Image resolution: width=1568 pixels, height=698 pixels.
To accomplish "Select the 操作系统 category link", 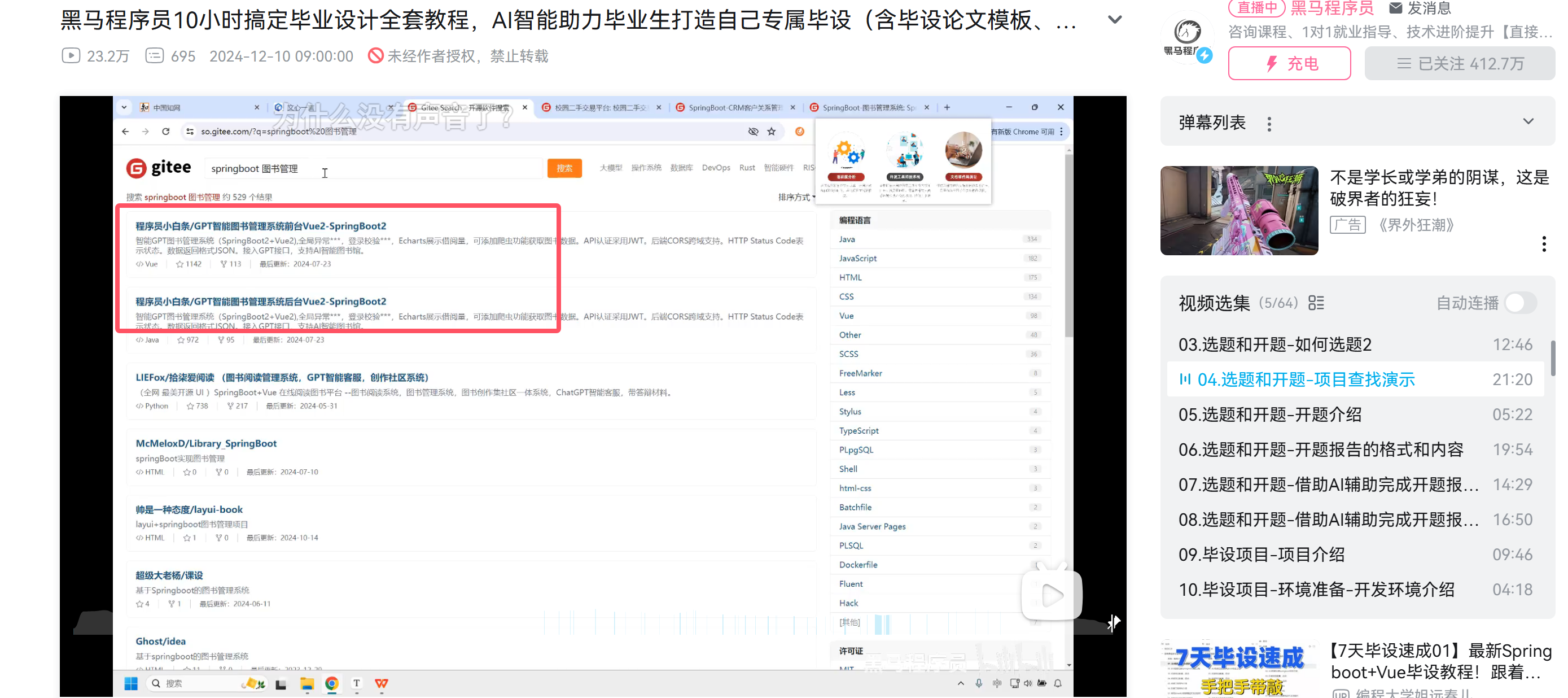I will point(646,168).
